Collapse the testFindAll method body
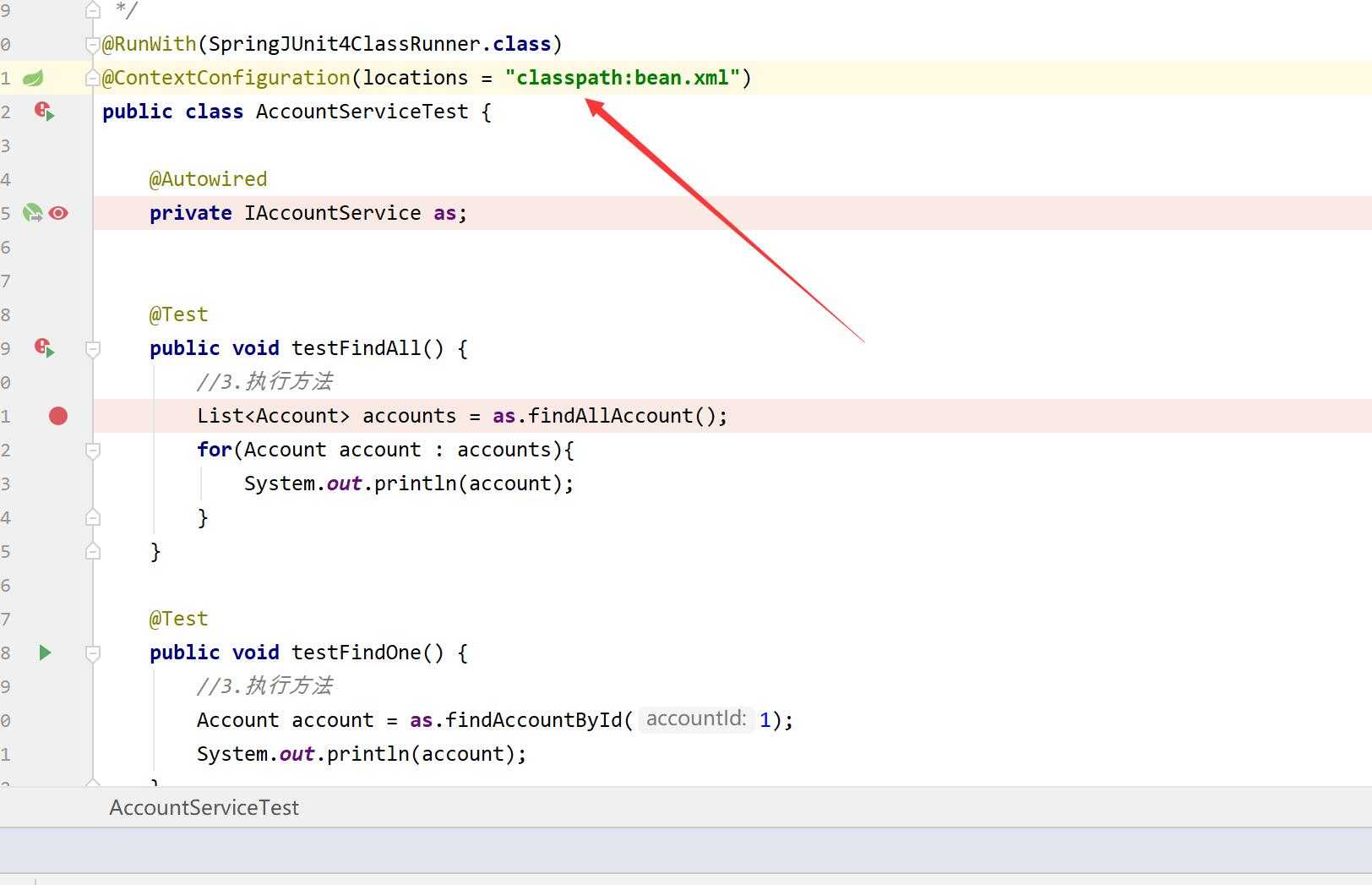This screenshot has width=1372, height=885. 93,348
